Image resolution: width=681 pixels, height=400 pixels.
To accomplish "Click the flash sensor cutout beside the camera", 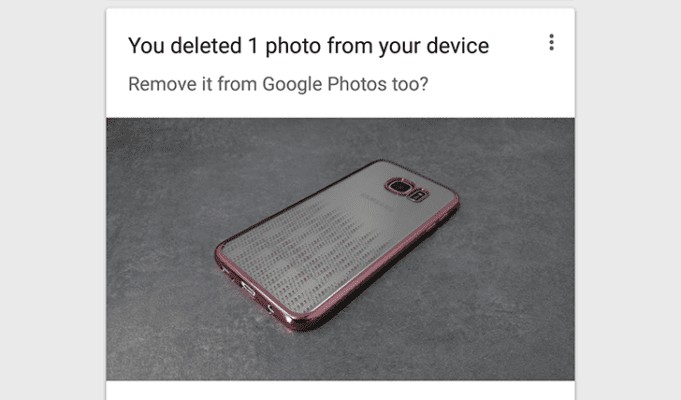I will [x=417, y=195].
